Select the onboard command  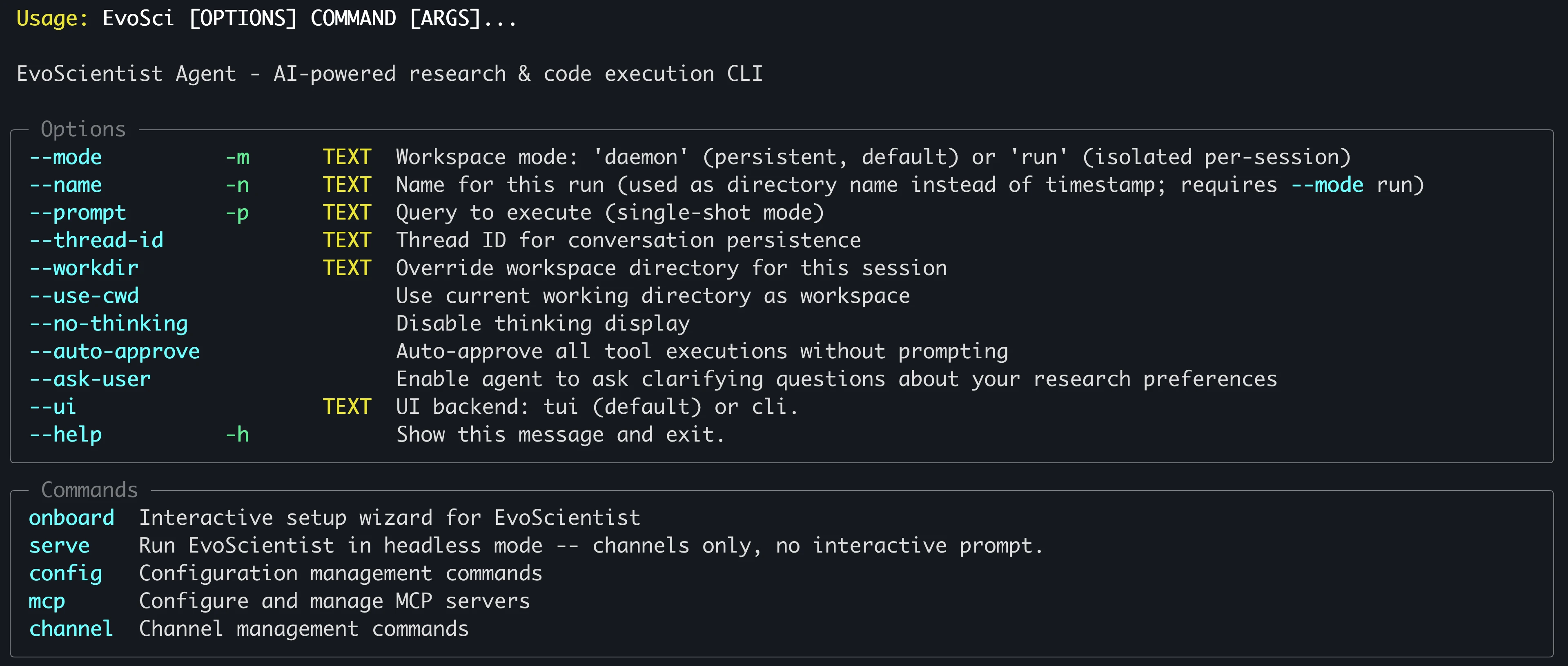tap(72, 518)
